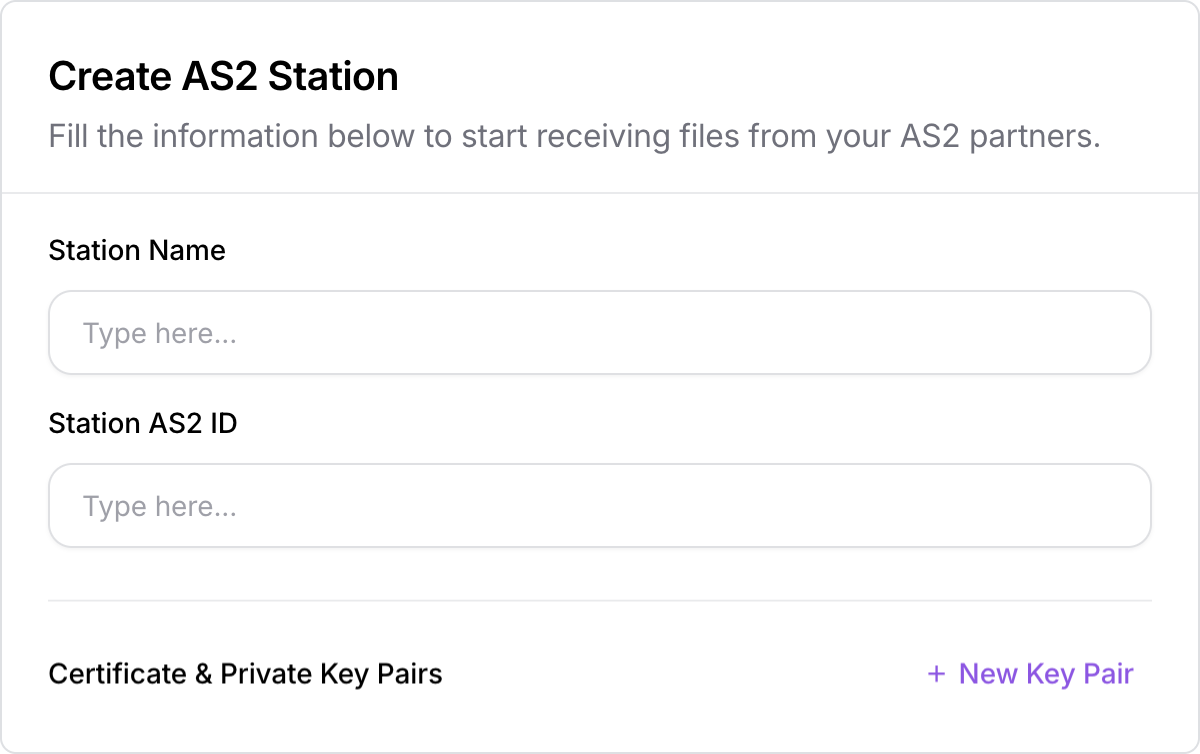This screenshot has width=1200, height=754.
Task: Focus the Station AS2 ID input field
Action: 600,505
